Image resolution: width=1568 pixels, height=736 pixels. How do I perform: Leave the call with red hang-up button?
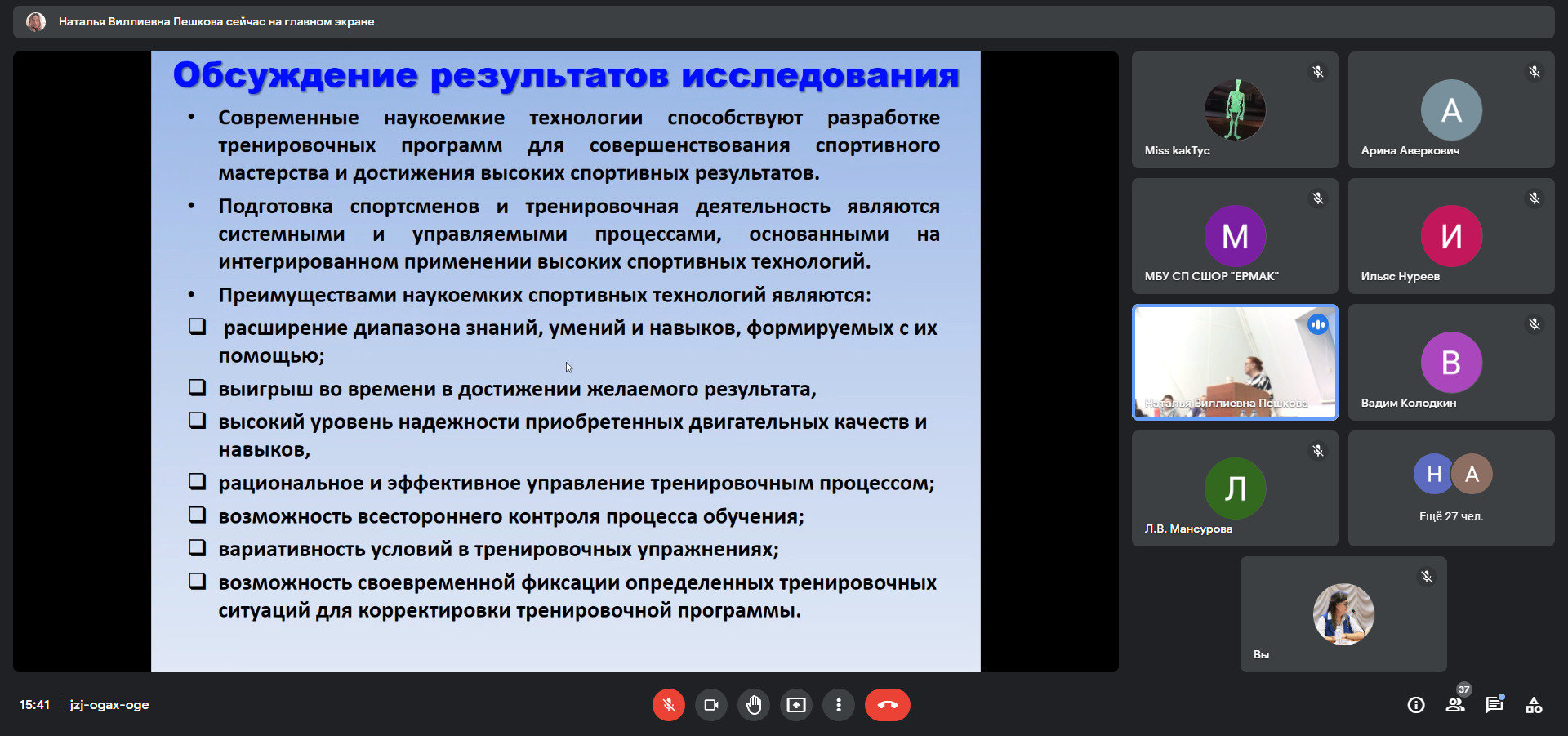pyautogui.click(x=887, y=705)
